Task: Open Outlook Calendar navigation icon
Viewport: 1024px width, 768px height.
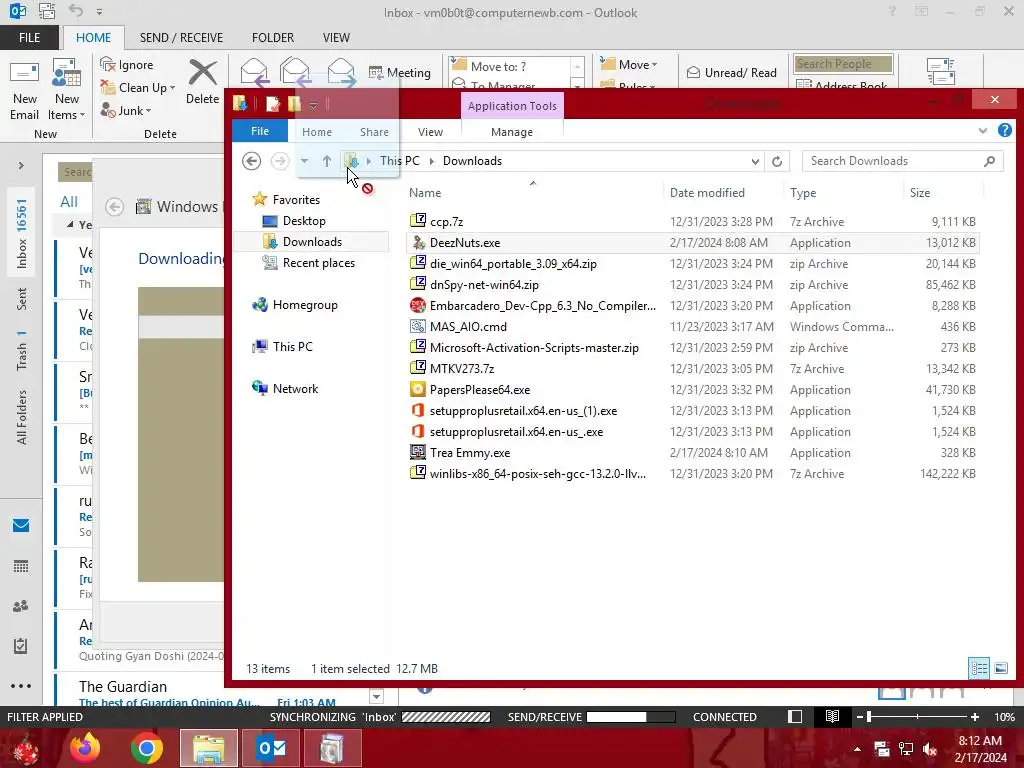Action: tap(21, 566)
